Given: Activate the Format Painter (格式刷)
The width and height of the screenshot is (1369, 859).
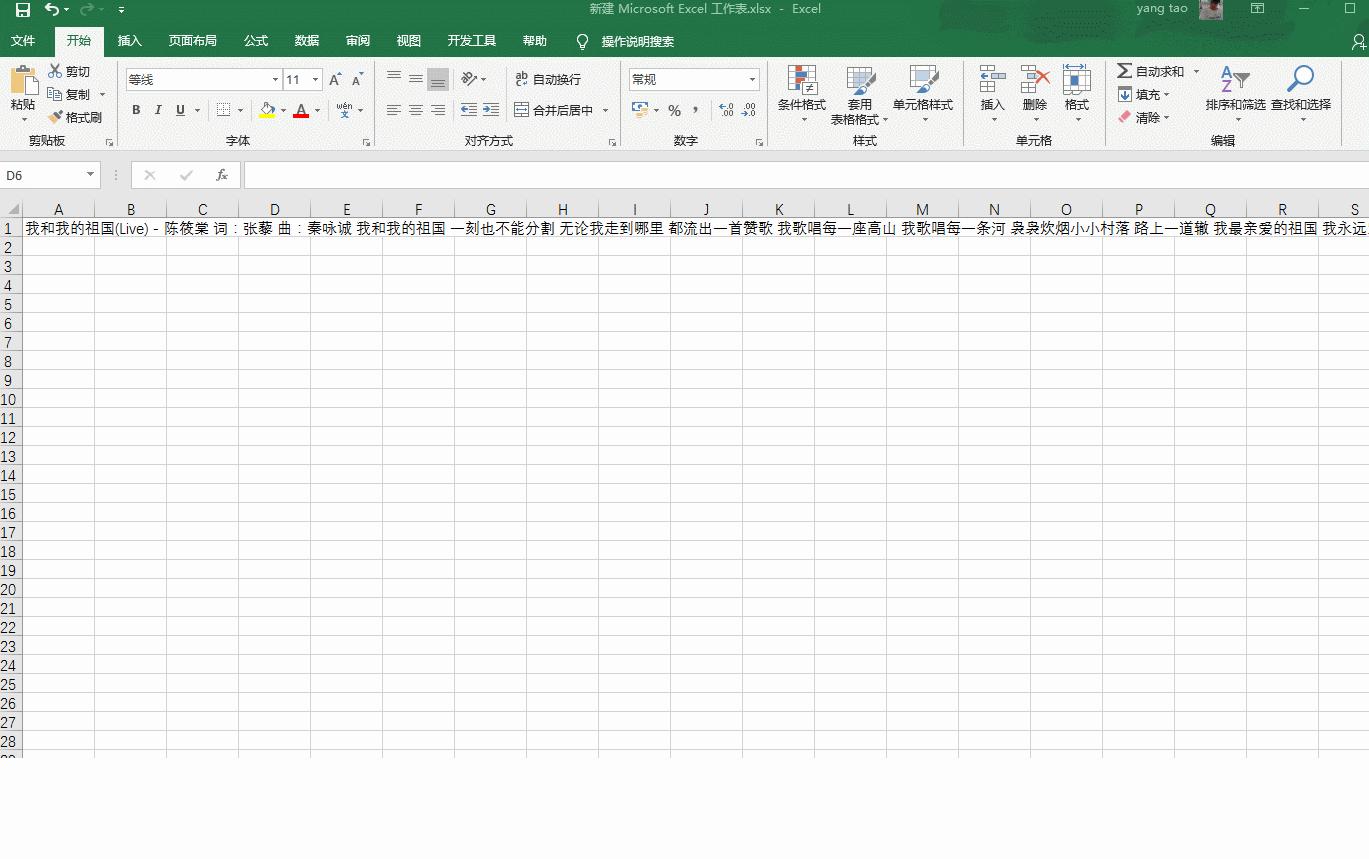Looking at the screenshot, I should [75, 117].
